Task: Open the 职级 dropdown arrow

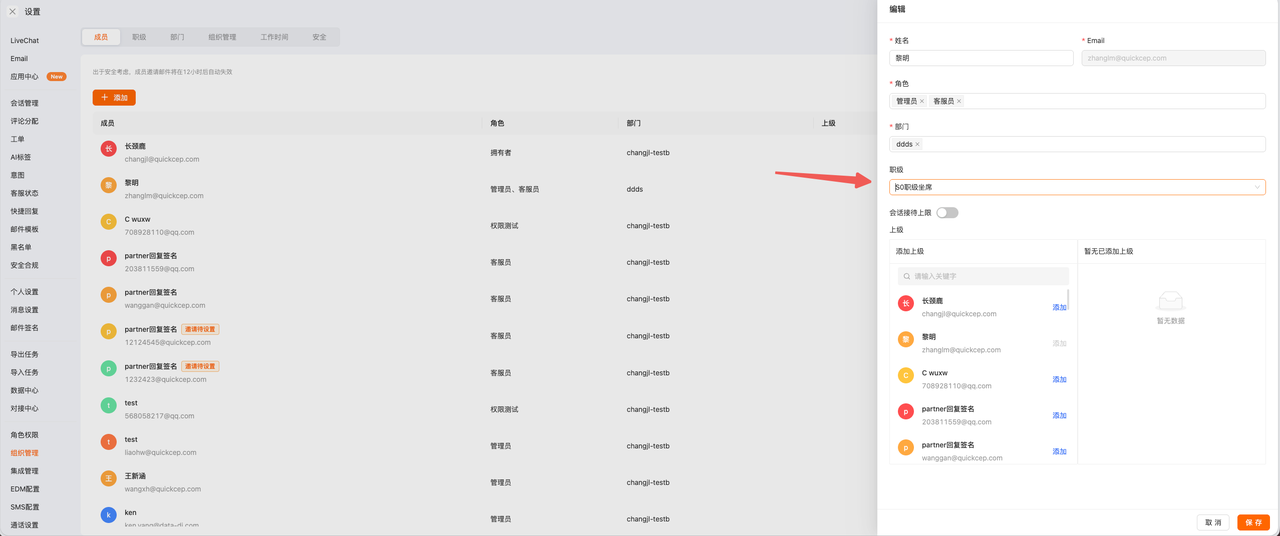Action: click(x=1257, y=187)
